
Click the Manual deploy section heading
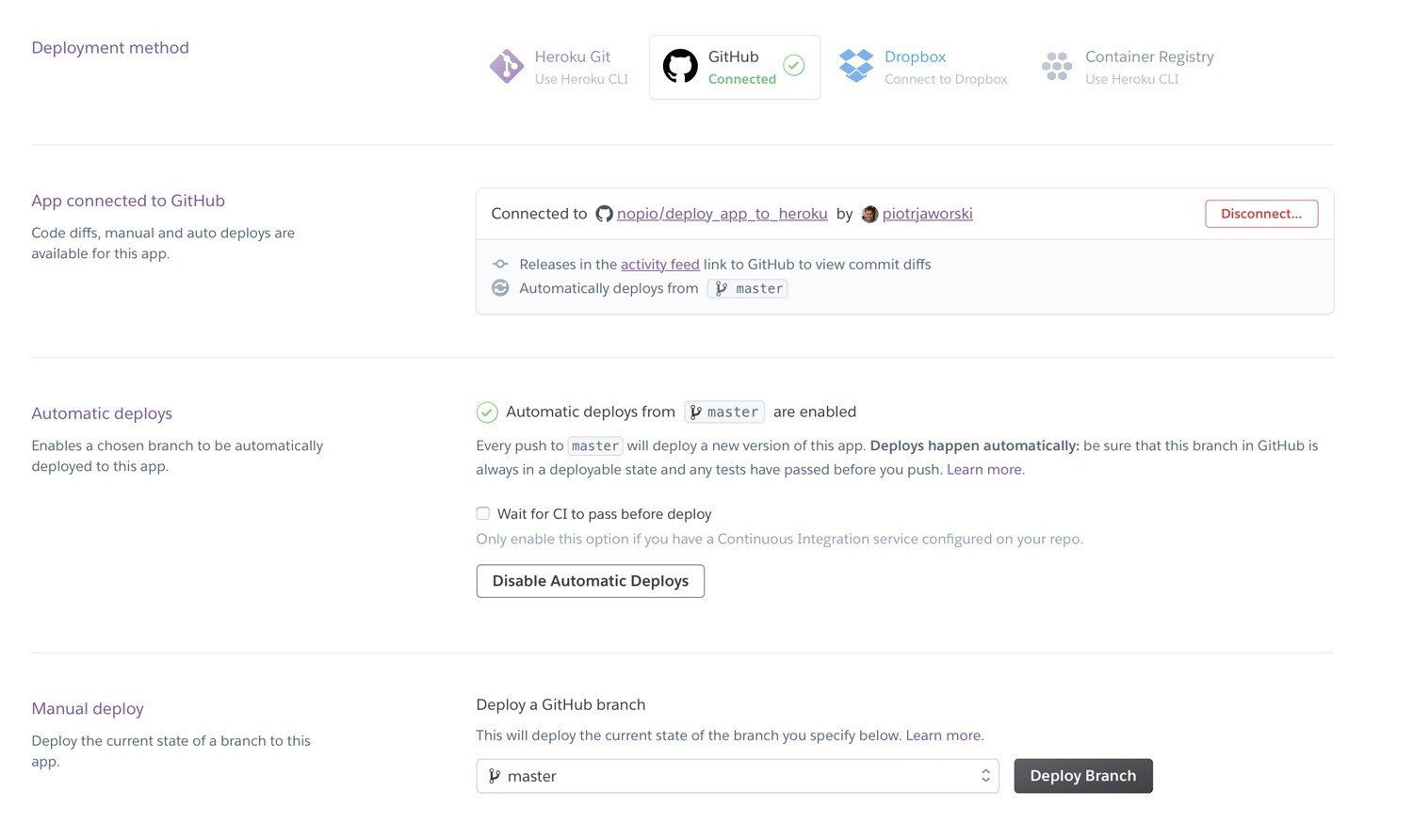pyautogui.click(x=88, y=709)
